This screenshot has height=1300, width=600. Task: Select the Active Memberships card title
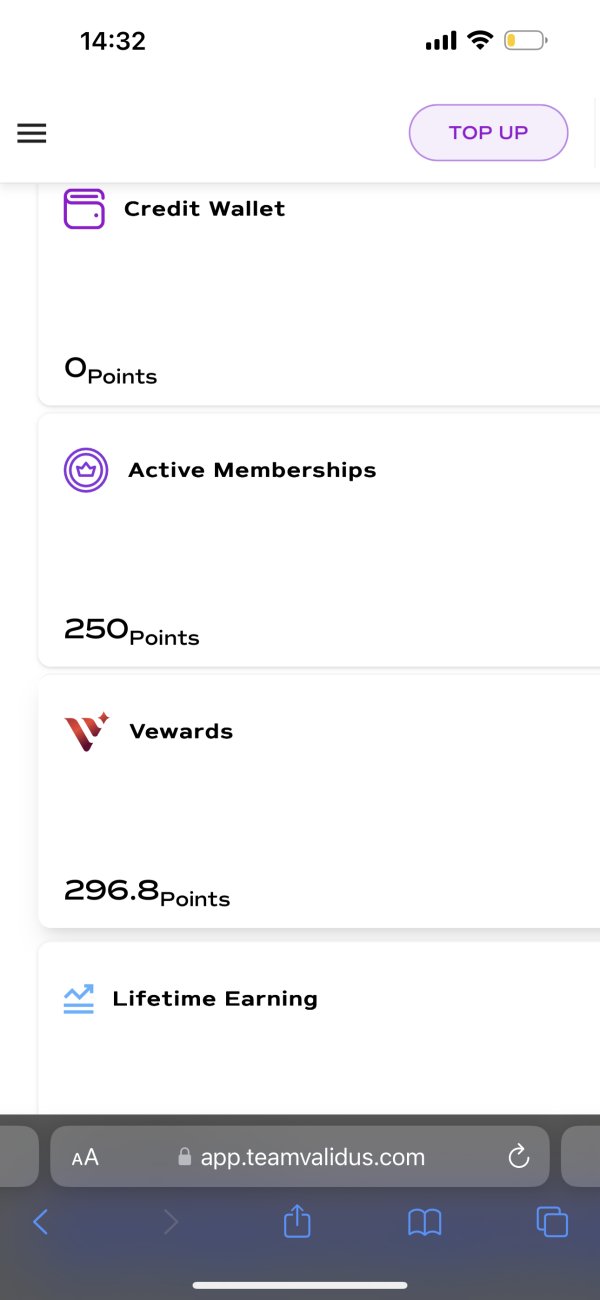(252, 470)
